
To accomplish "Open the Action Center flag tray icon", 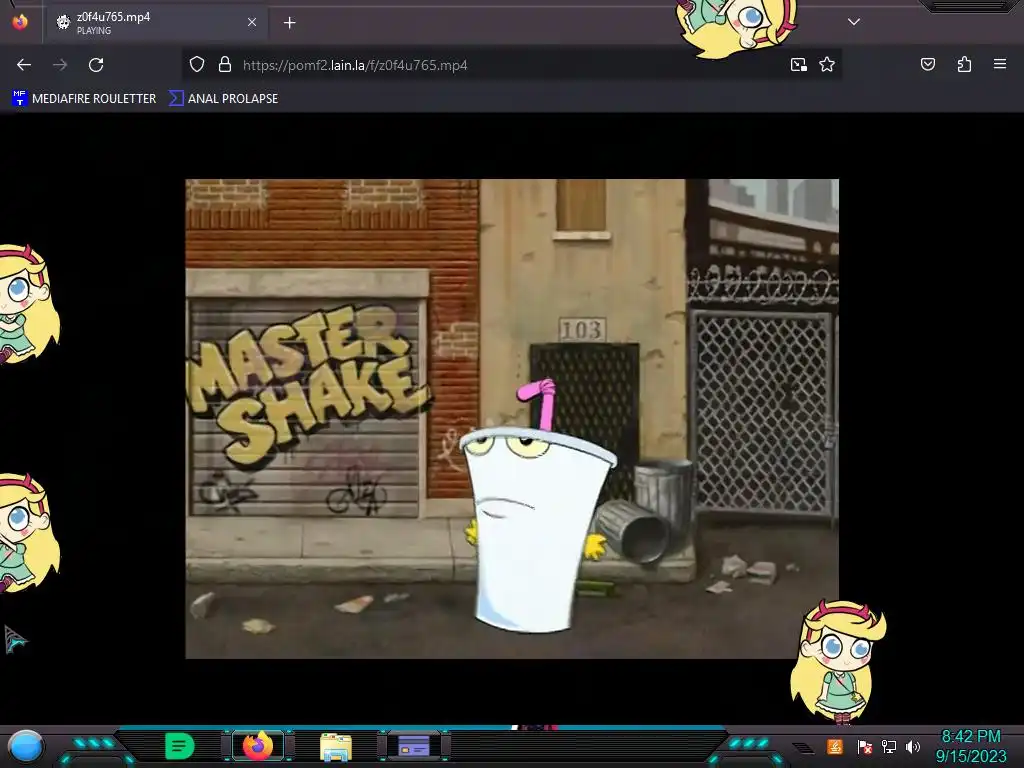I will 865,747.
